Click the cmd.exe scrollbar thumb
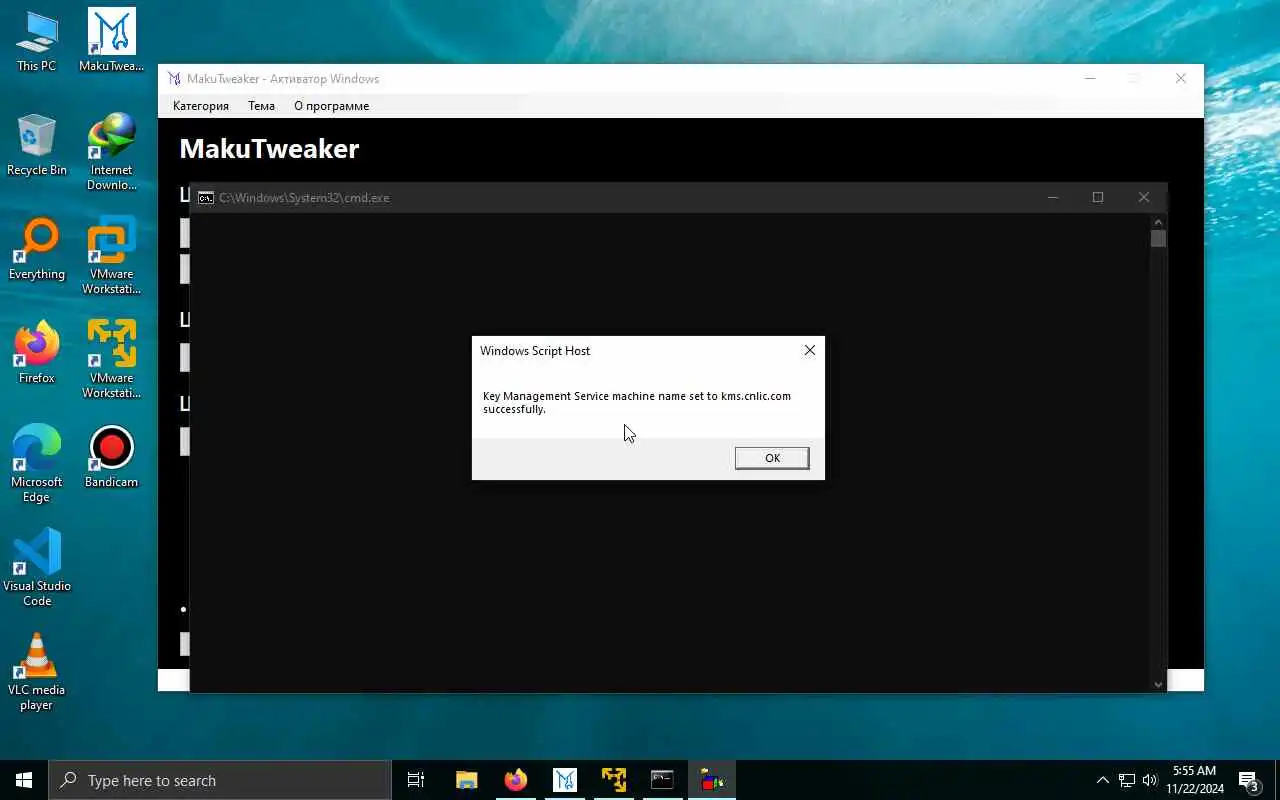 coord(1158,238)
